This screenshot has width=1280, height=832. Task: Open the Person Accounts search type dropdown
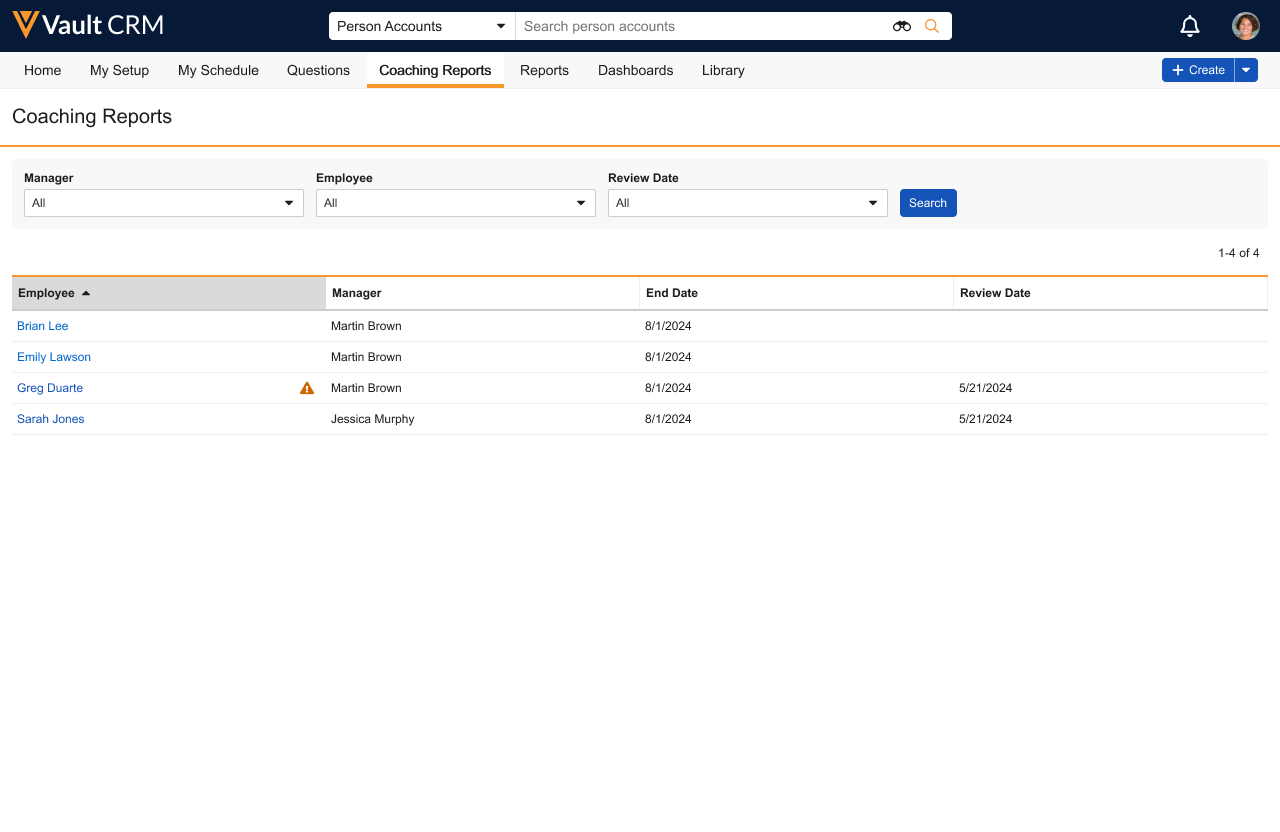click(421, 26)
